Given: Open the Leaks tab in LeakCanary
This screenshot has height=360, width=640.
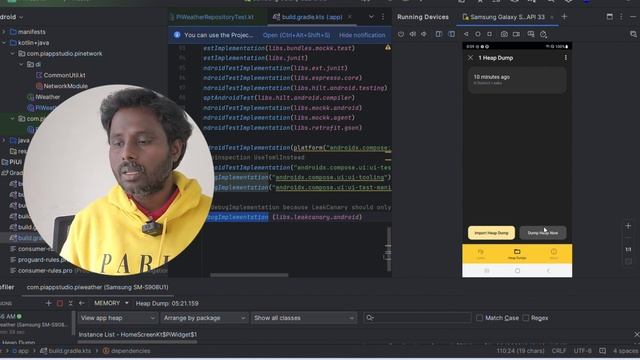Looking at the screenshot, I should [x=480, y=253].
